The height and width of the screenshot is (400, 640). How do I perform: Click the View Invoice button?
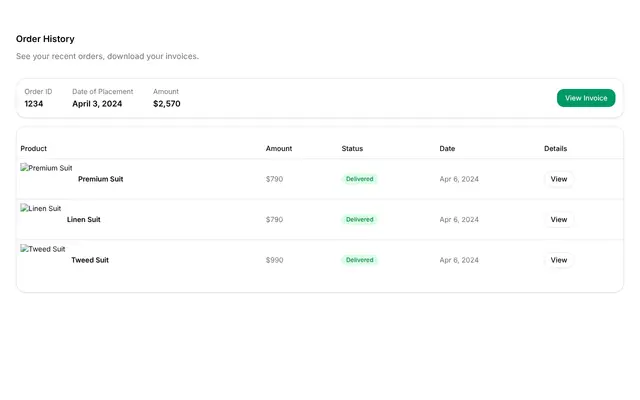pos(586,98)
